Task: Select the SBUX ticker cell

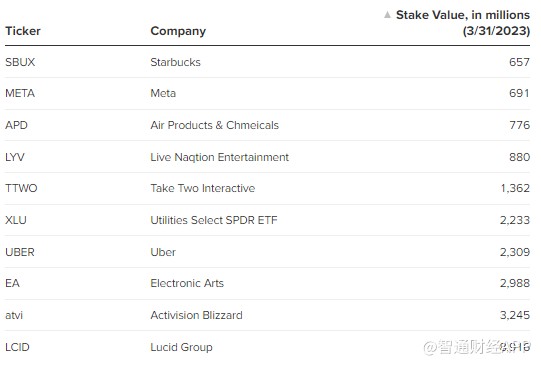Action: (x=20, y=62)
